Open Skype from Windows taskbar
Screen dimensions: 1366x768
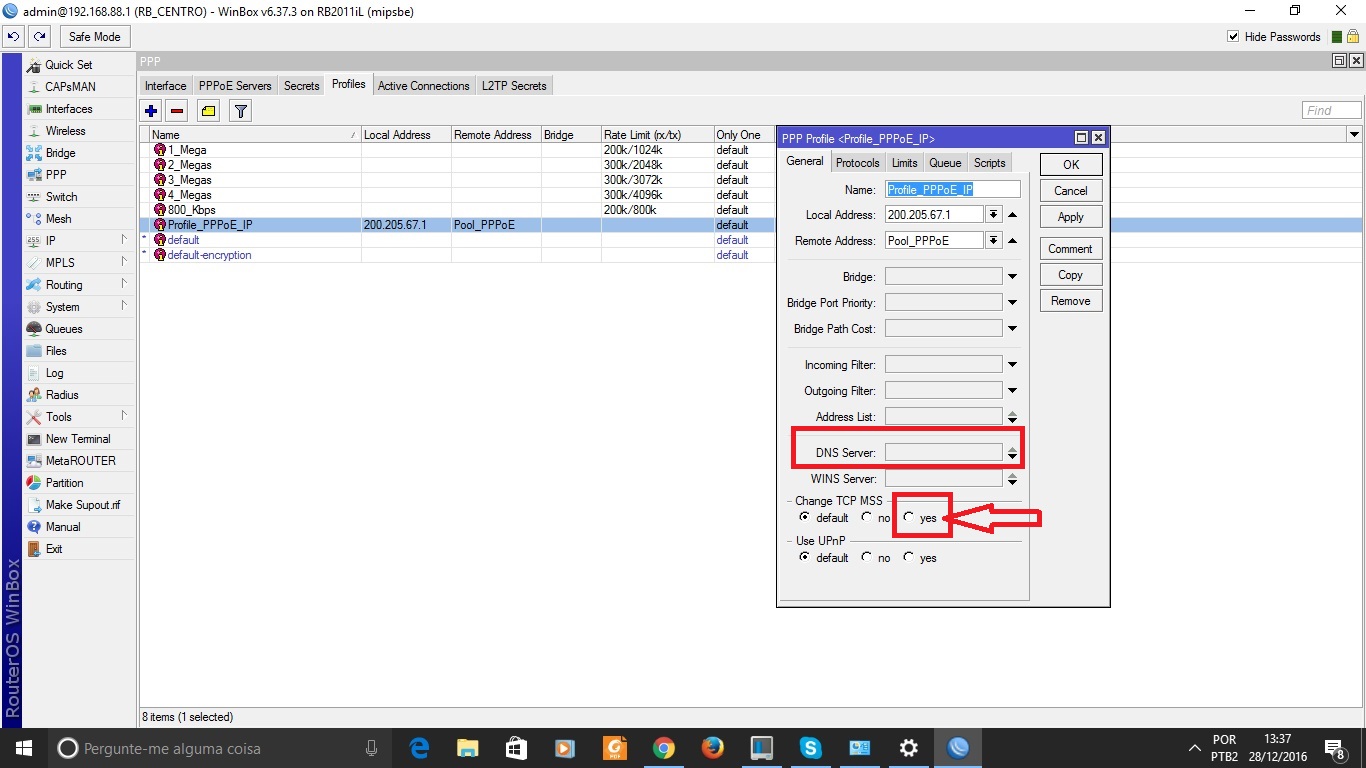[x=810, y=748]
